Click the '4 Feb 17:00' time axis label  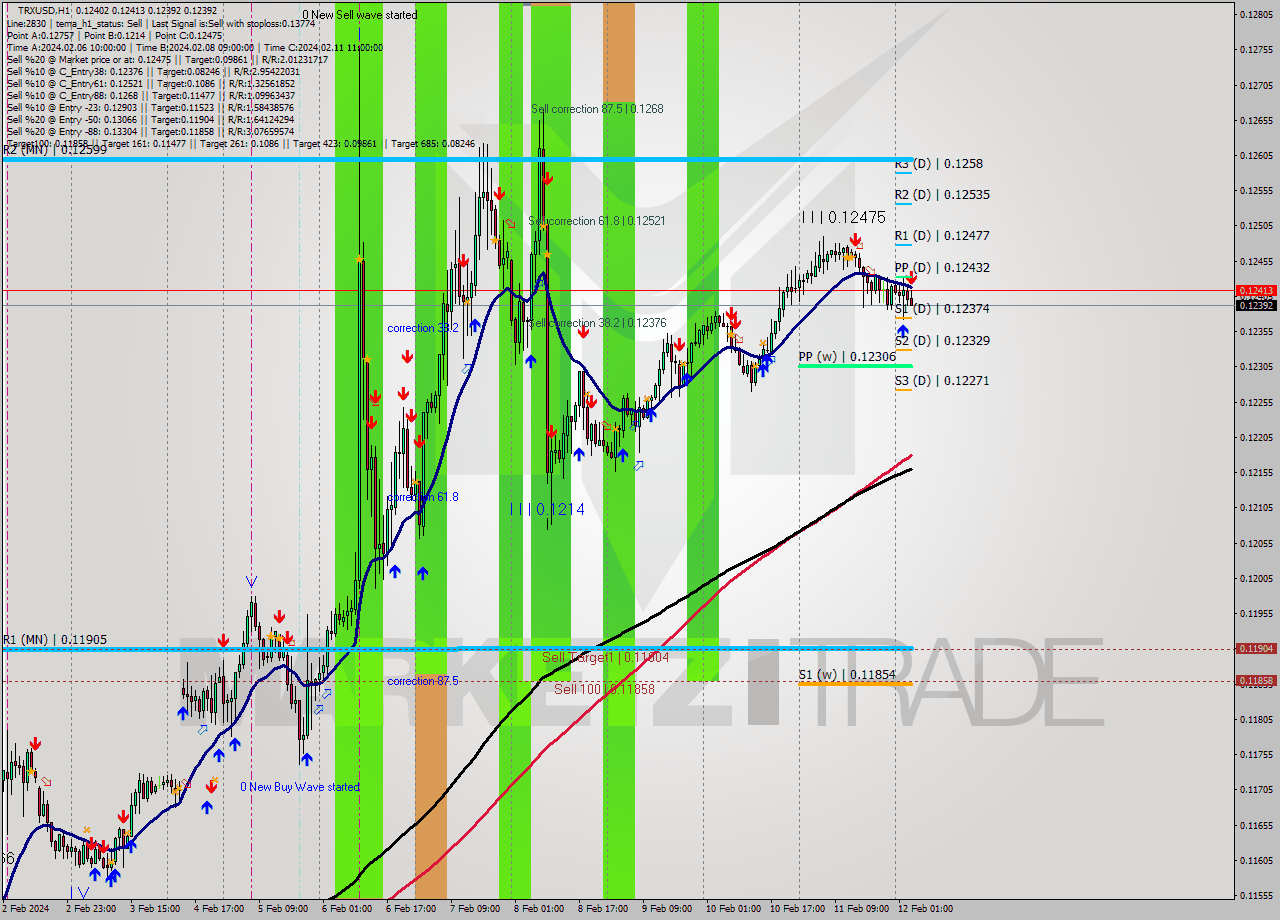point(217,909)
